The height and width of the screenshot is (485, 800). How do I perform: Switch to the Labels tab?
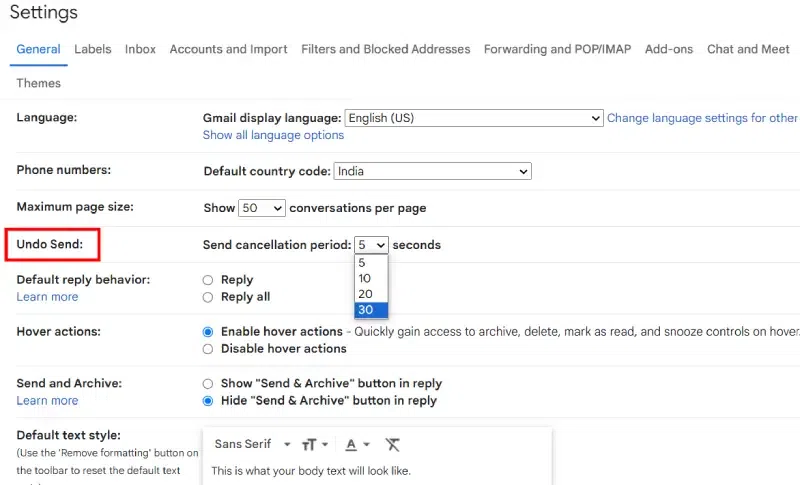click(x=93, y=49)
